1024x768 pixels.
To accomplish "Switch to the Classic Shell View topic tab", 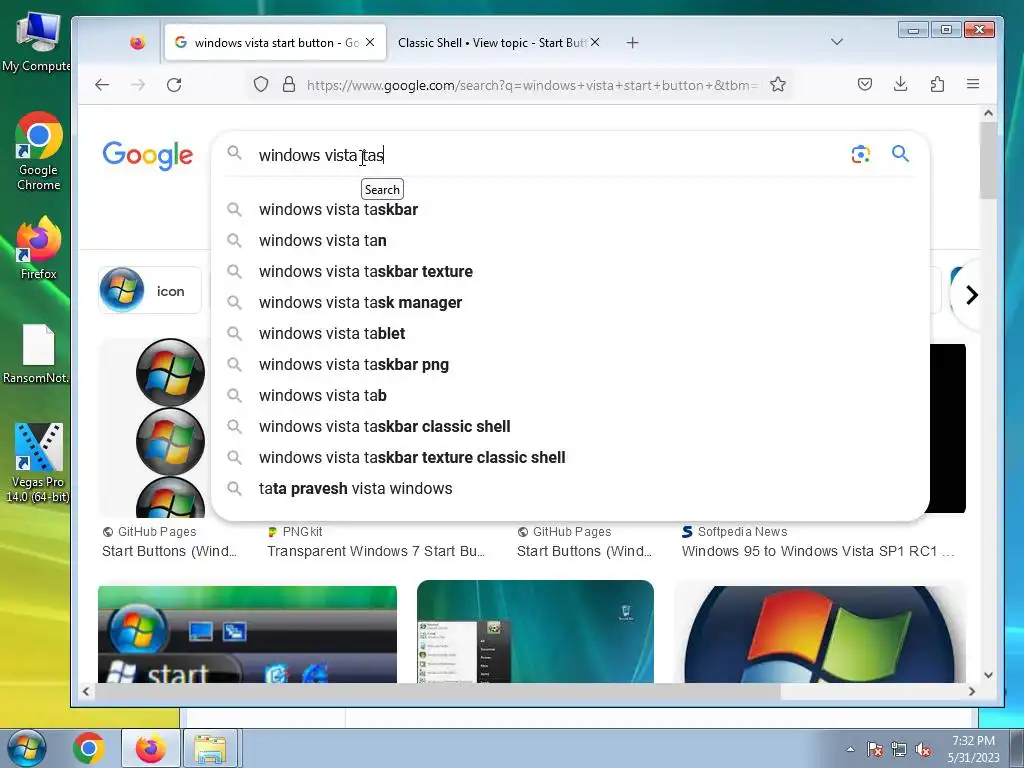I will (493, 43).
